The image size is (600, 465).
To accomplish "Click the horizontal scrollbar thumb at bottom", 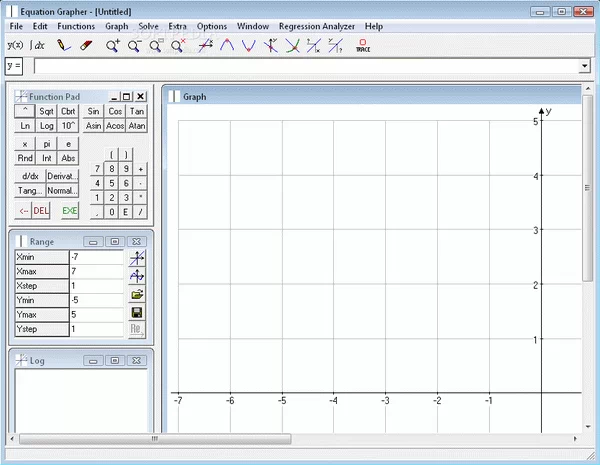I will 155,439.
